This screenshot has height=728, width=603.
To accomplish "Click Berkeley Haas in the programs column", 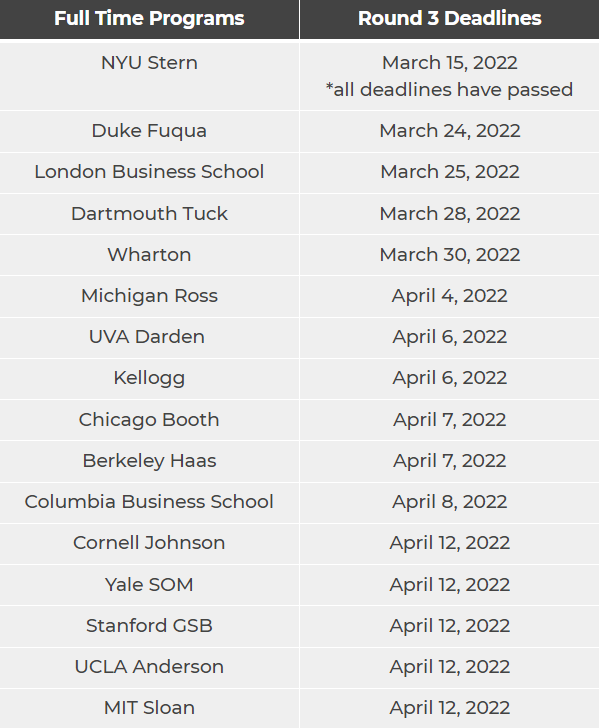I will tap(149, 461).
